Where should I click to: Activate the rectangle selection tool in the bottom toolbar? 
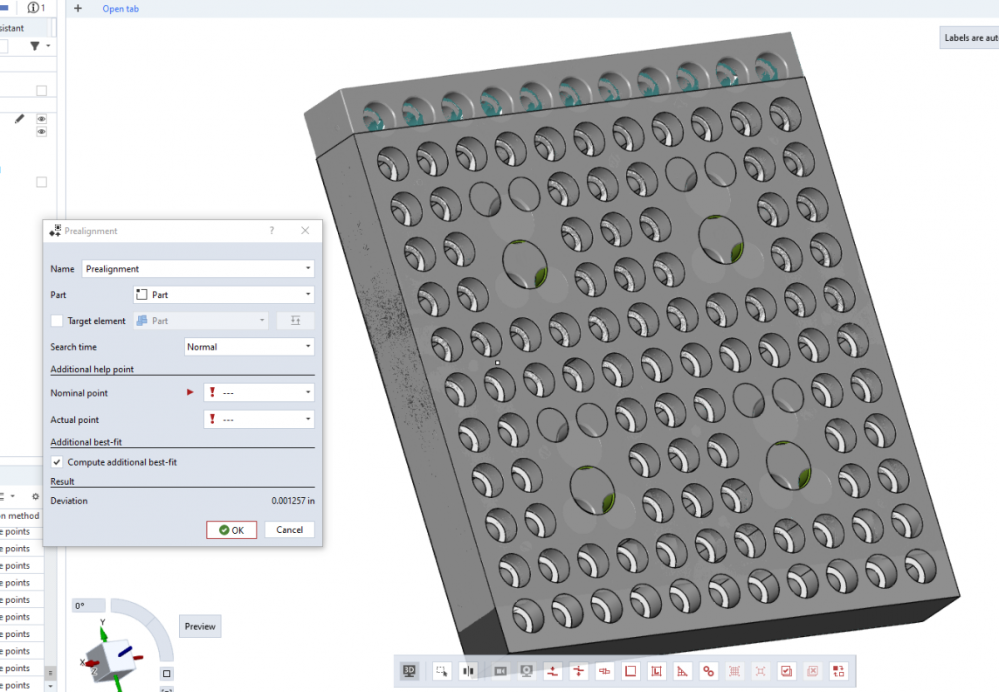point(441,671)
